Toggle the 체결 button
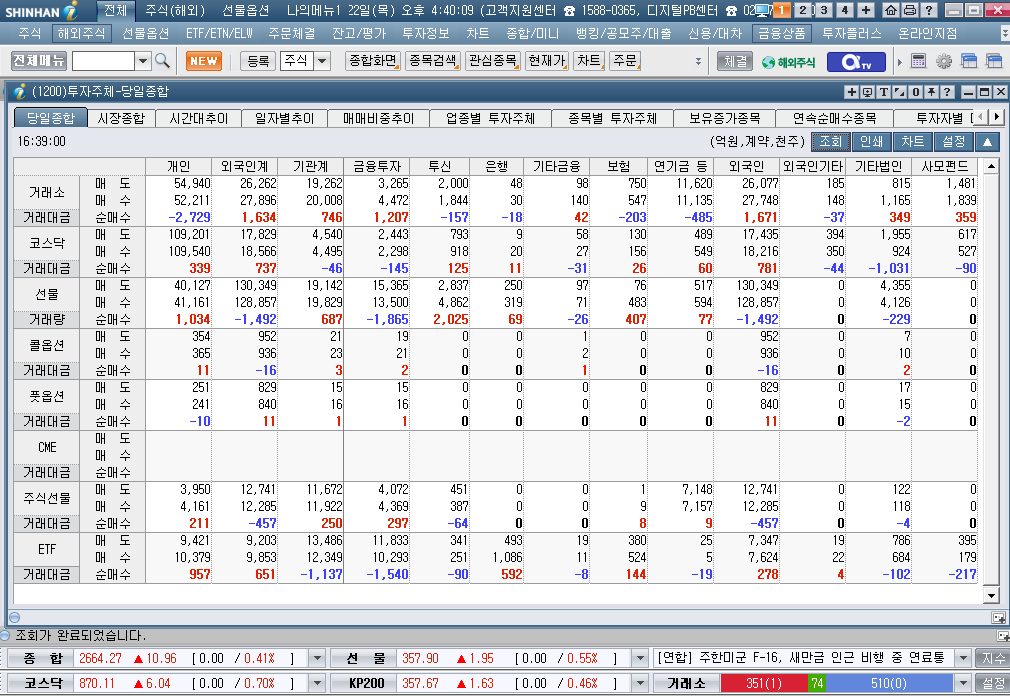 pyautogui.click(x=735, y=61)
